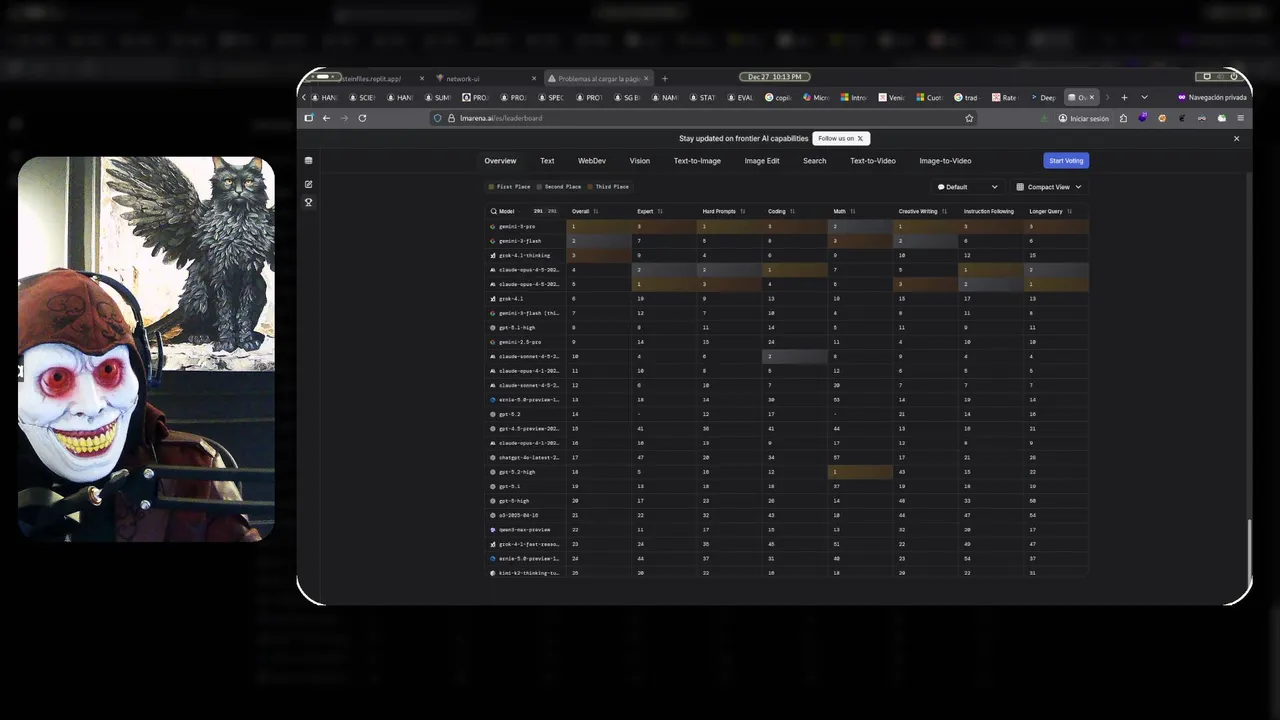
Task: Select the grok-4.1-thinking model row
Action: point(788,256)
